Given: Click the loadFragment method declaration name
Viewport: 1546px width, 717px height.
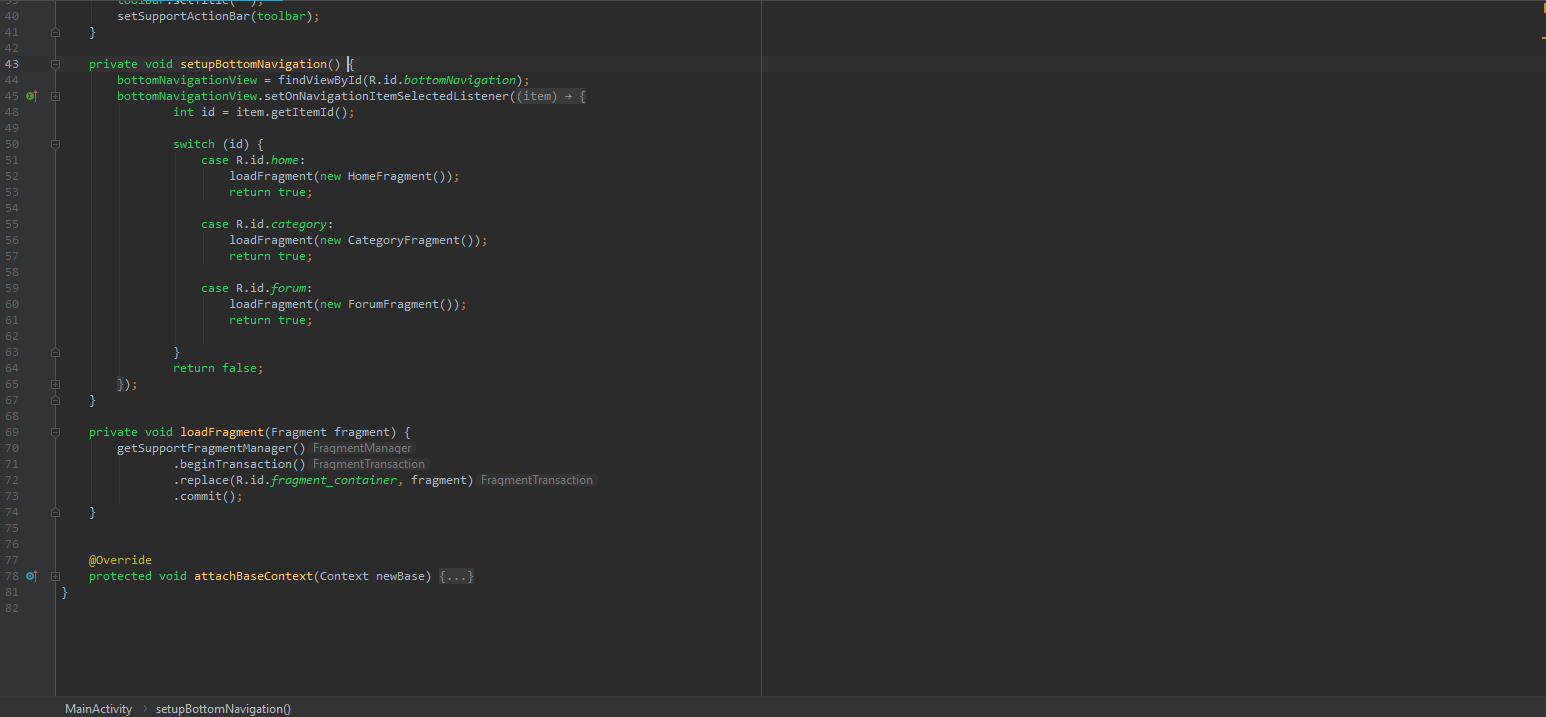Looking at the screenshot, I should (x=222, y=432).
